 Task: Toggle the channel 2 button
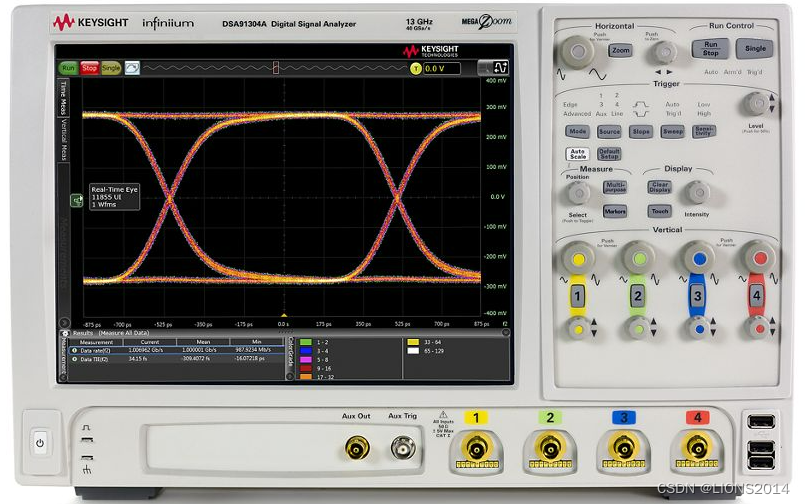click(x=638, y=296)
